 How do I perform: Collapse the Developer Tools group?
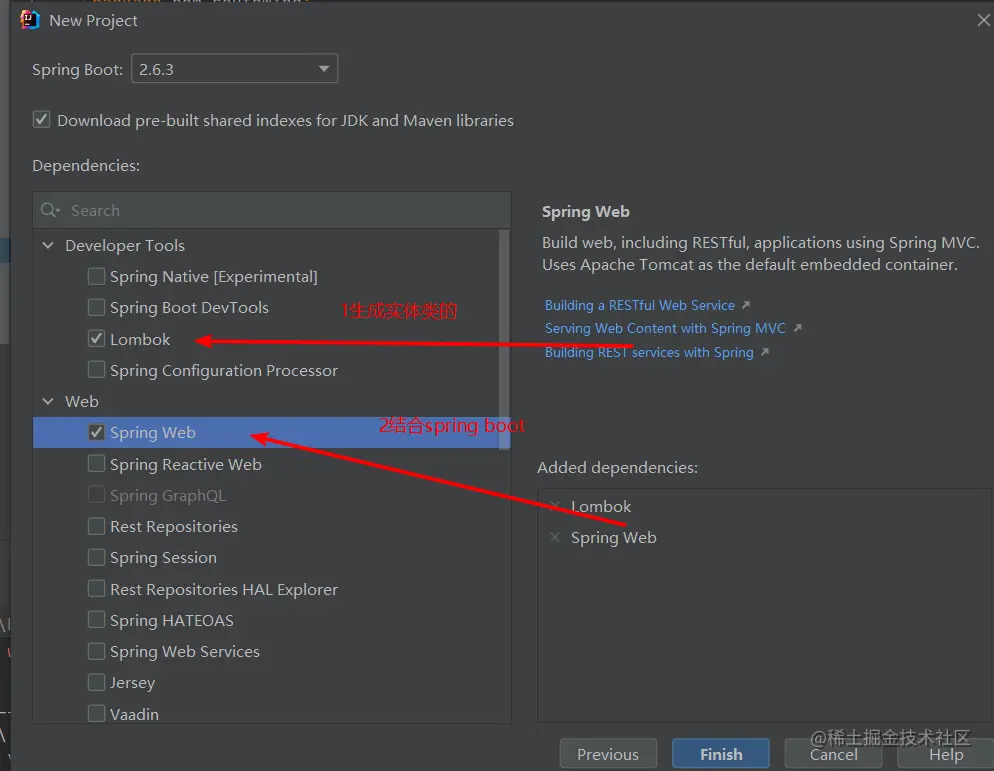click(48, 245)
